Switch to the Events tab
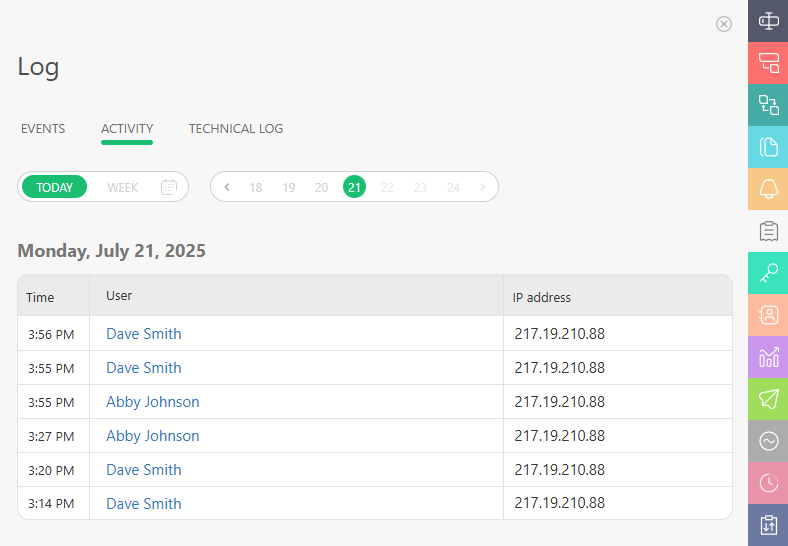Screen dimensions: 788x546 point(43,129)
